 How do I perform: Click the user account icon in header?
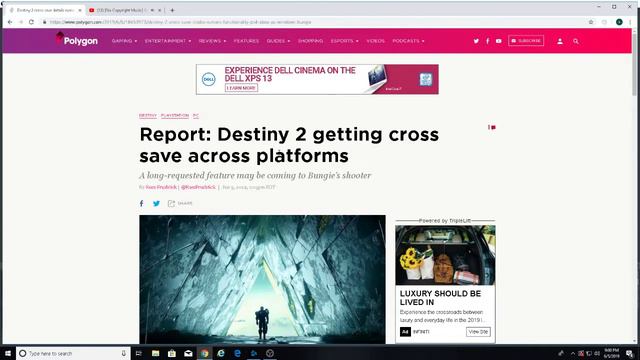pyautogui.click(x=560, y=41)
